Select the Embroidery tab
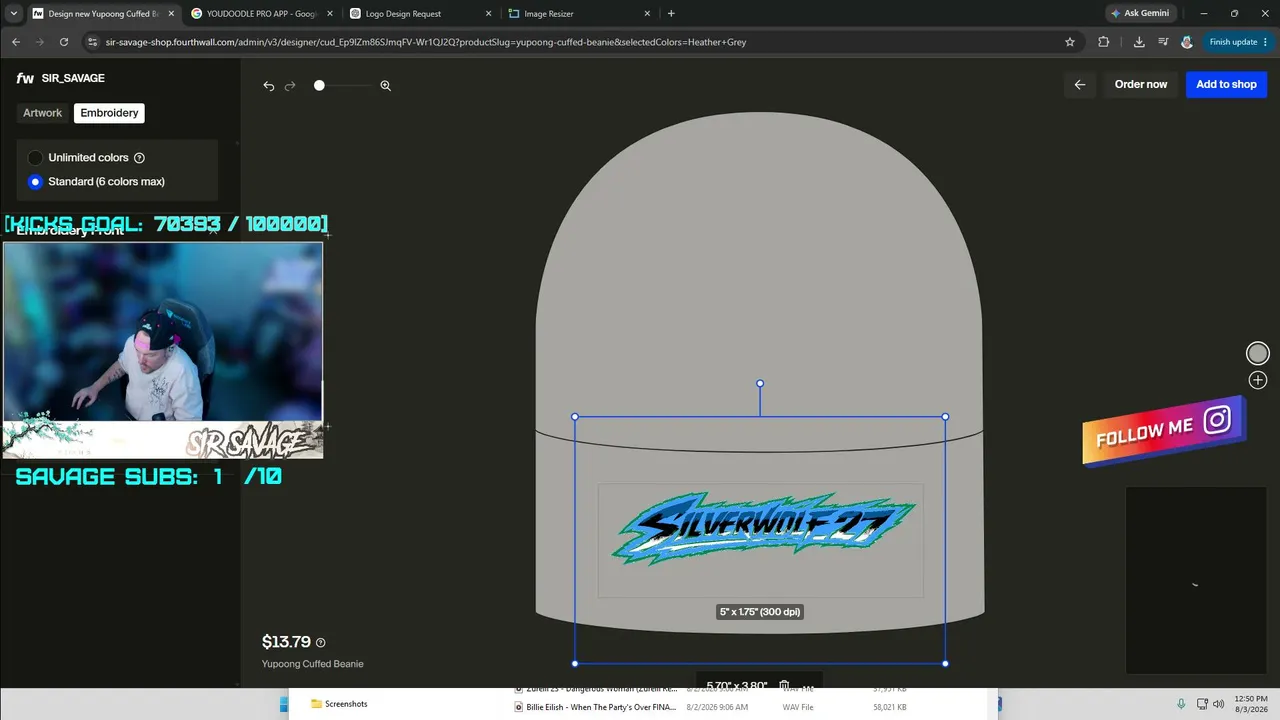 (109, 113)
